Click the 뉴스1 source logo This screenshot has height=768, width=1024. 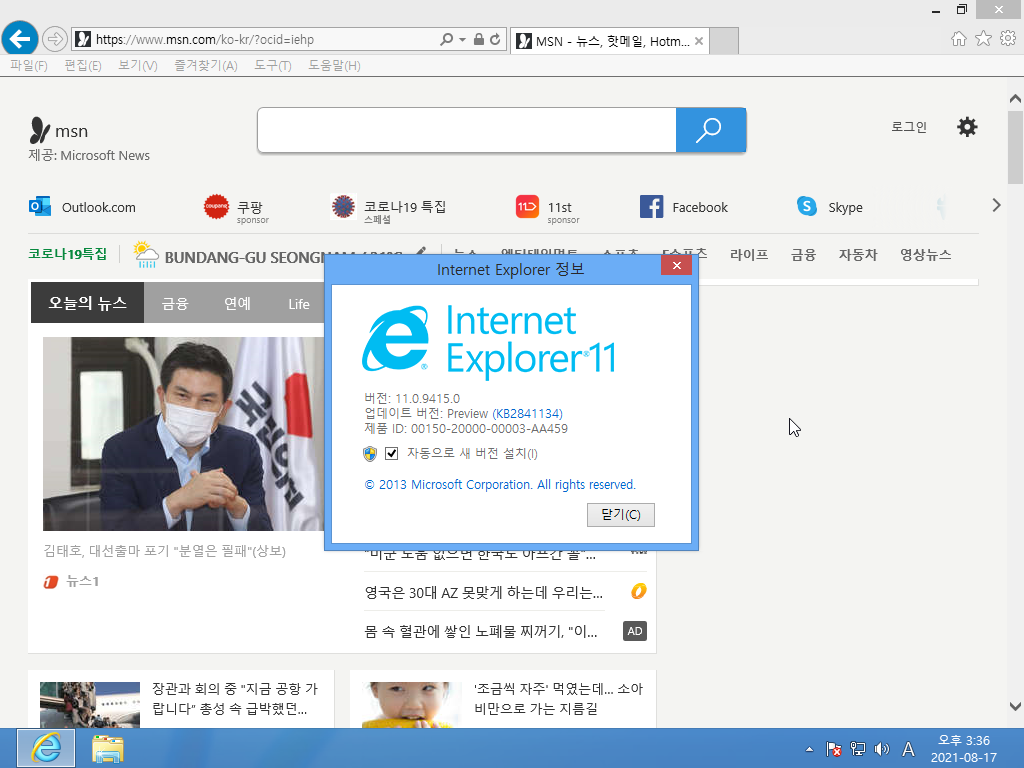[x=51, y=581]
